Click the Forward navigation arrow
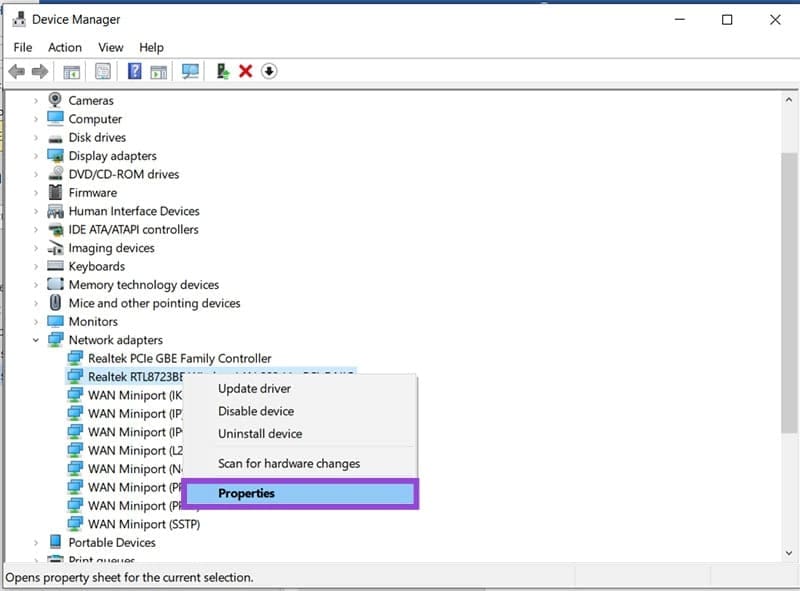Viewport: 800px width, 591px height. [40, 71]
